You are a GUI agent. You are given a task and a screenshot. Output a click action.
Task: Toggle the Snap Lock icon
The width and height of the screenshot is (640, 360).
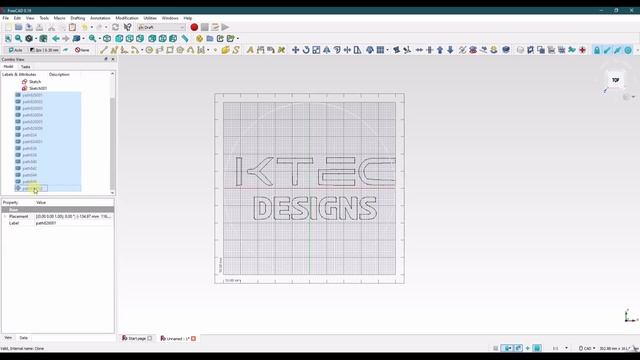tap(597, 50)
